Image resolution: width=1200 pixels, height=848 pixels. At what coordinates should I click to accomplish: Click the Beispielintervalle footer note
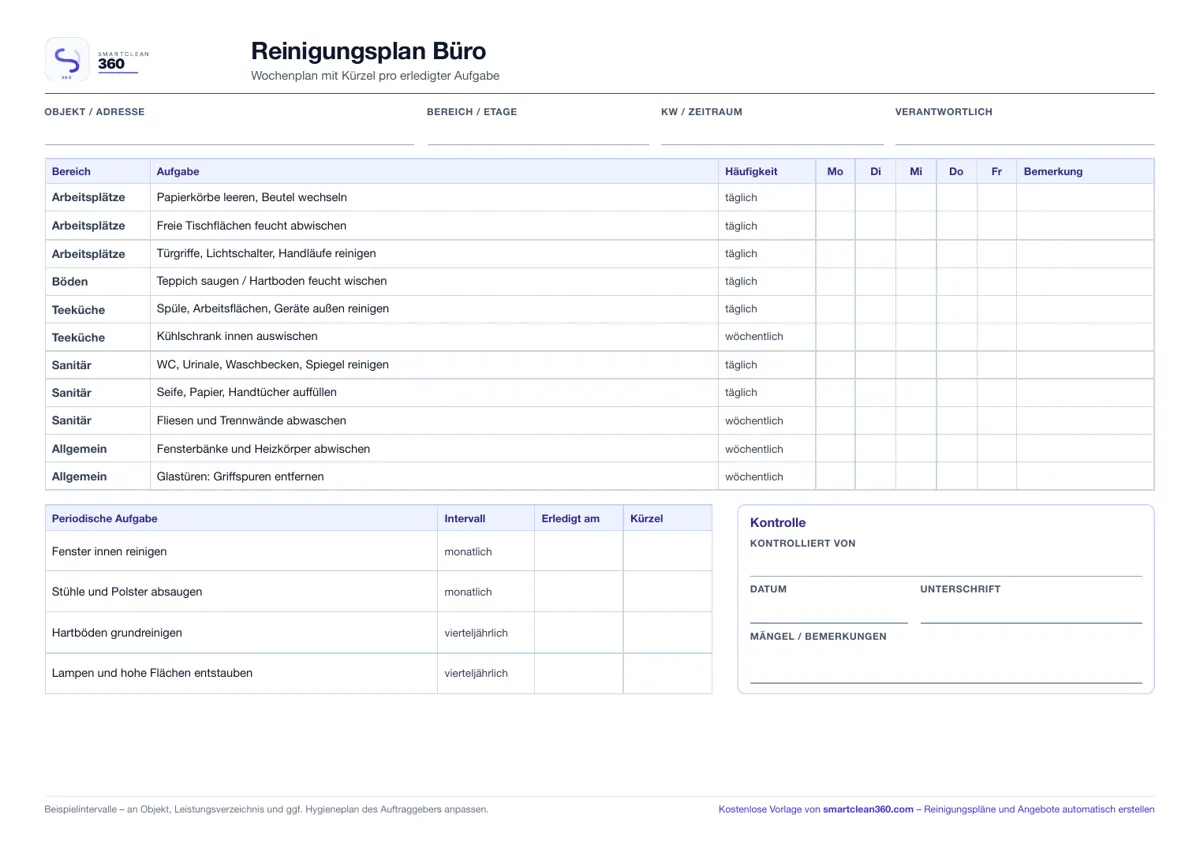pyautogui.click(x=267, y=810)
